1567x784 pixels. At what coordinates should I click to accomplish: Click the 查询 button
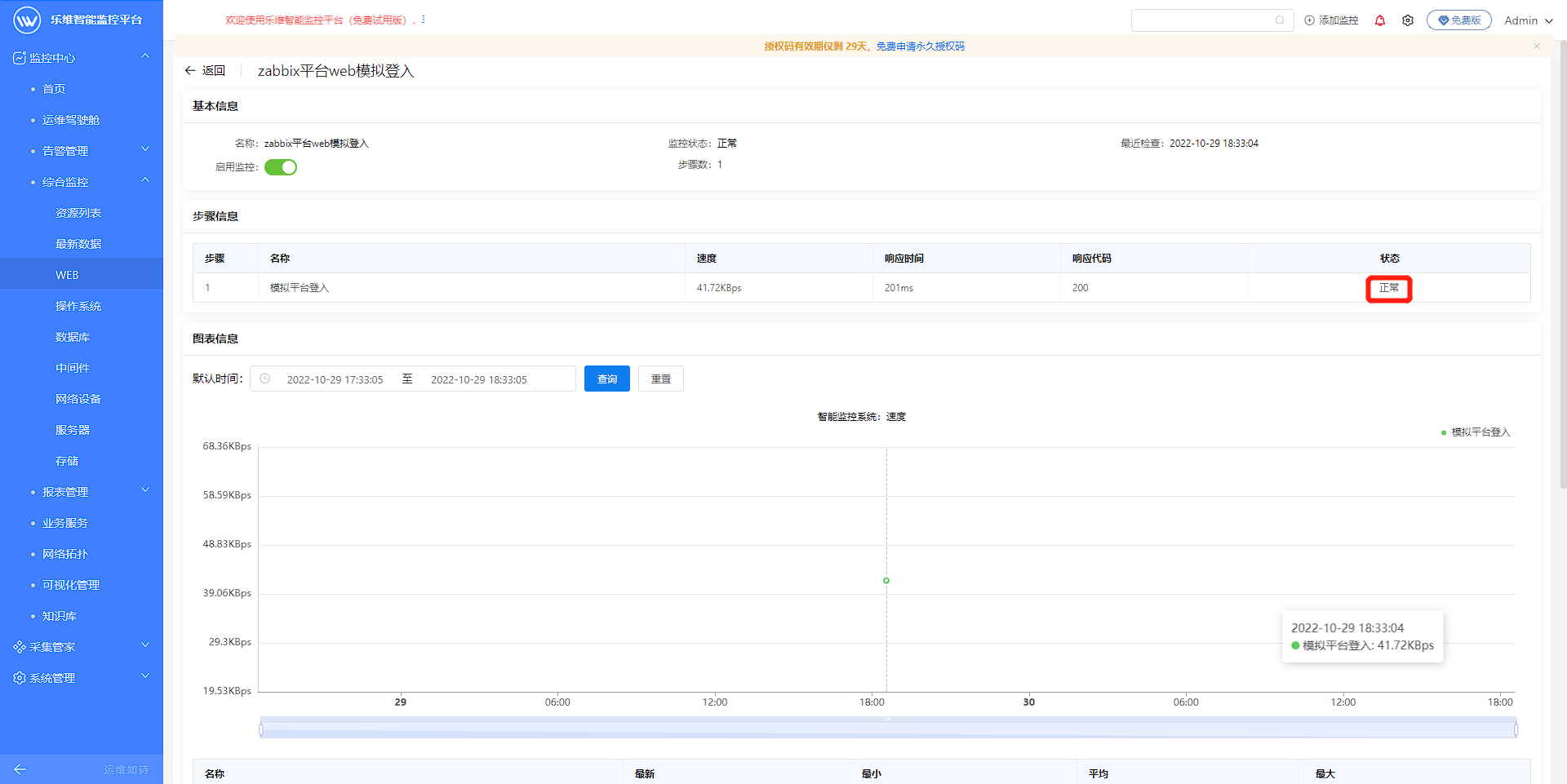[607, 379]
